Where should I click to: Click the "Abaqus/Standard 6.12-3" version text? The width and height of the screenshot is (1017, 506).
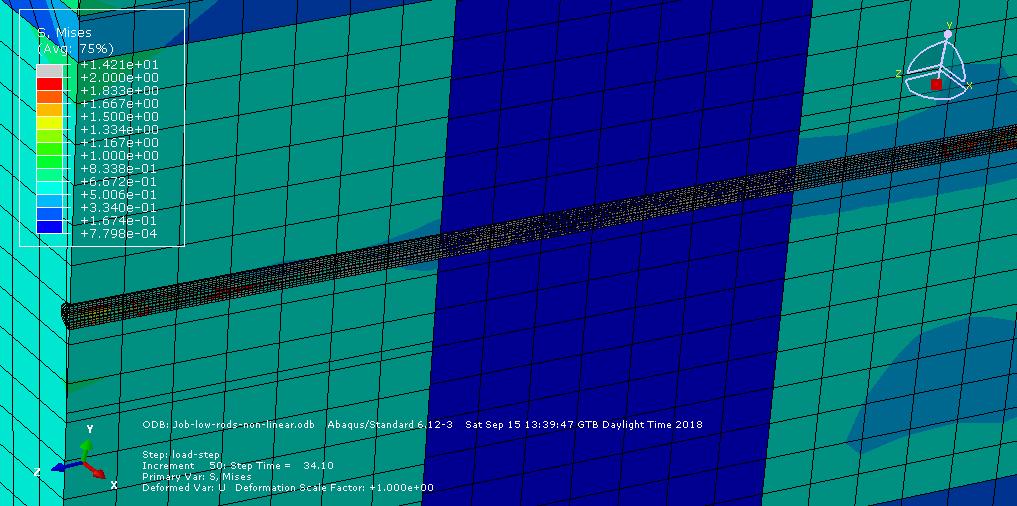click(390, 425)
